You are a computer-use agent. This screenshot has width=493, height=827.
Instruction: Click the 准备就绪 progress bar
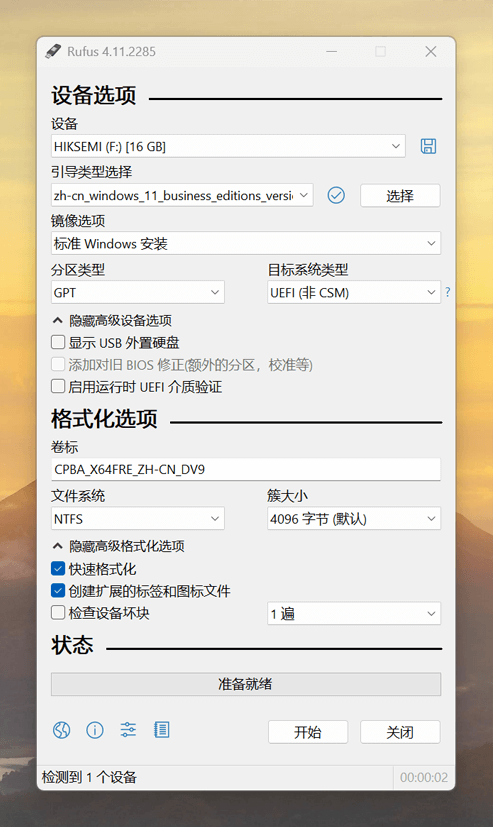pyautogui.click(x=246, y=684)
